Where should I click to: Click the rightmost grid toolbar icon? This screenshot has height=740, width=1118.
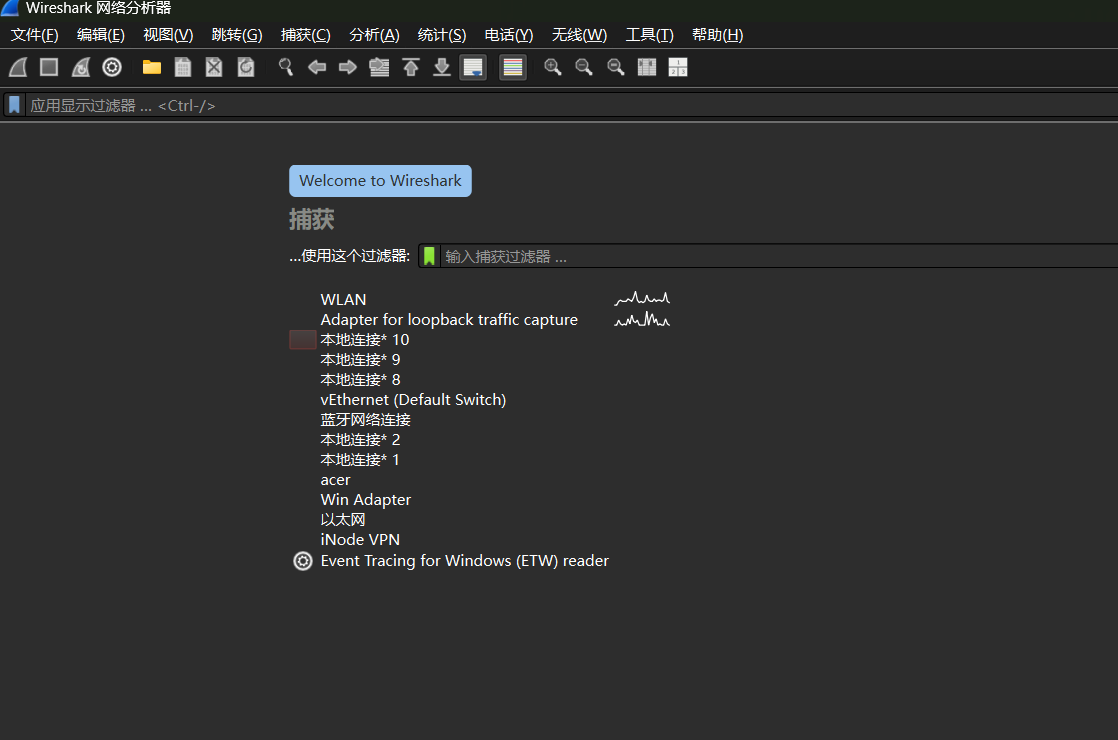pos(678,67)
